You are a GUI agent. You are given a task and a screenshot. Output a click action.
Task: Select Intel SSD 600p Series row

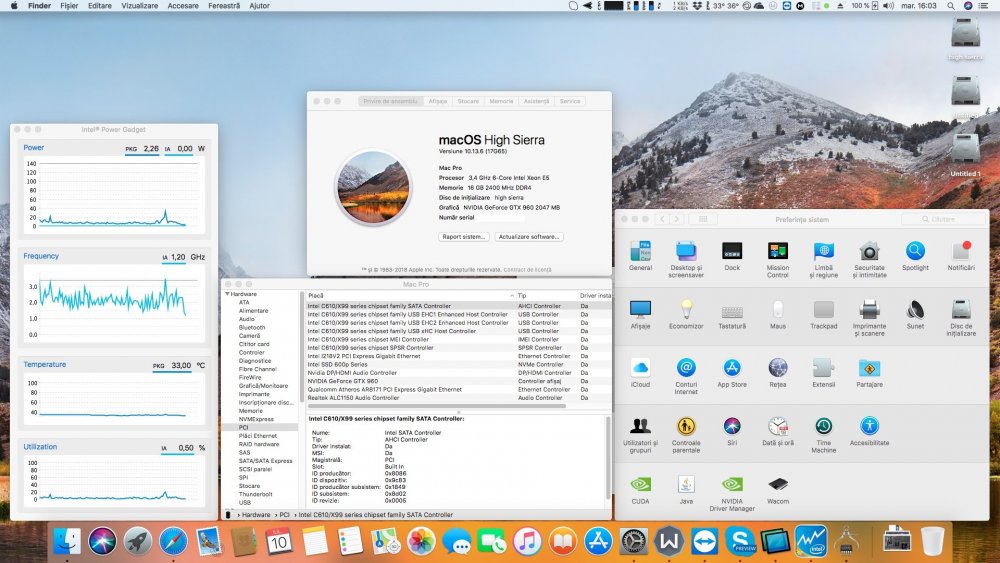coord(459,364)
